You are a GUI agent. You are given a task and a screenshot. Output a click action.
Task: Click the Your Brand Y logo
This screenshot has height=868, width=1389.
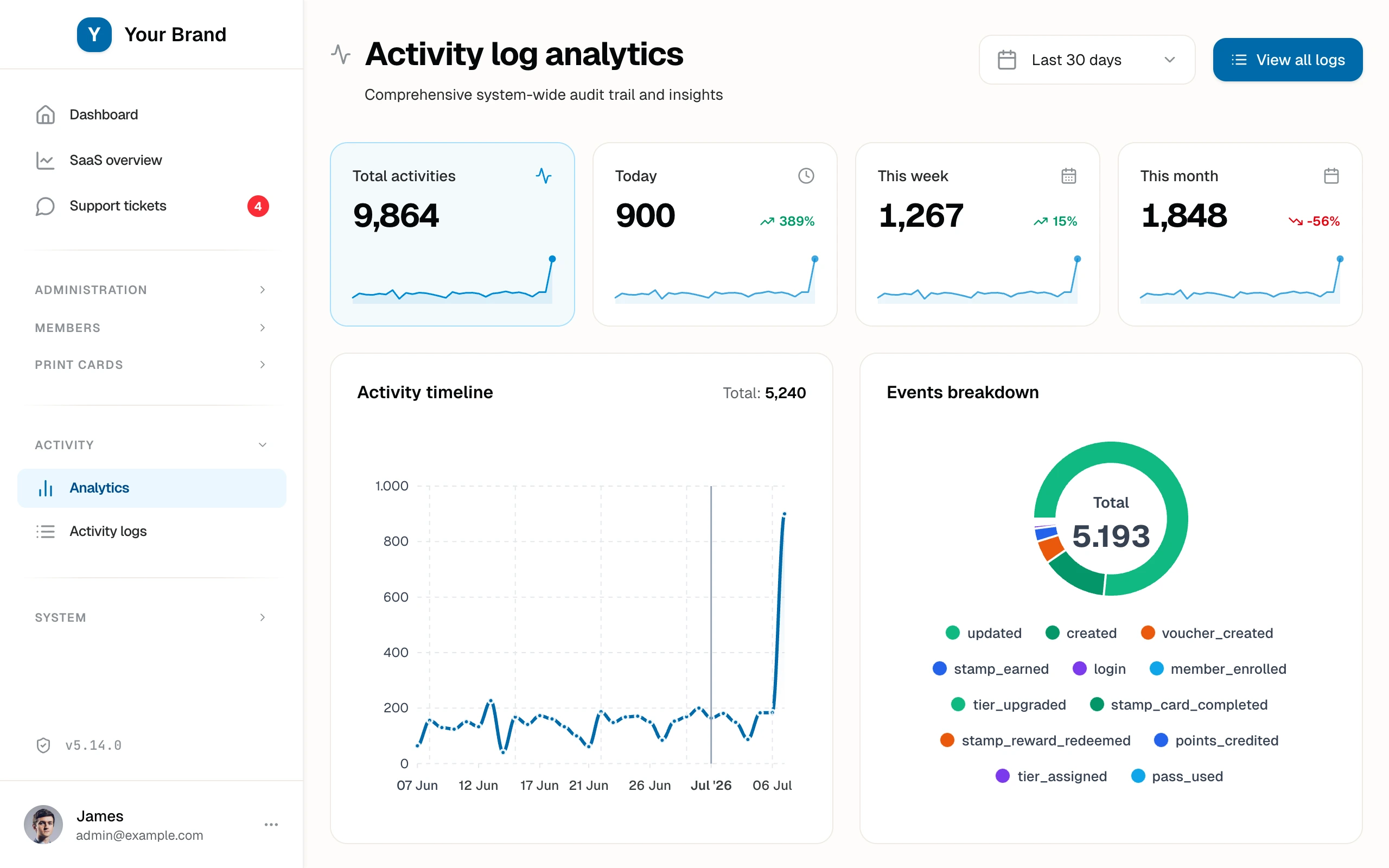point(94,34)
